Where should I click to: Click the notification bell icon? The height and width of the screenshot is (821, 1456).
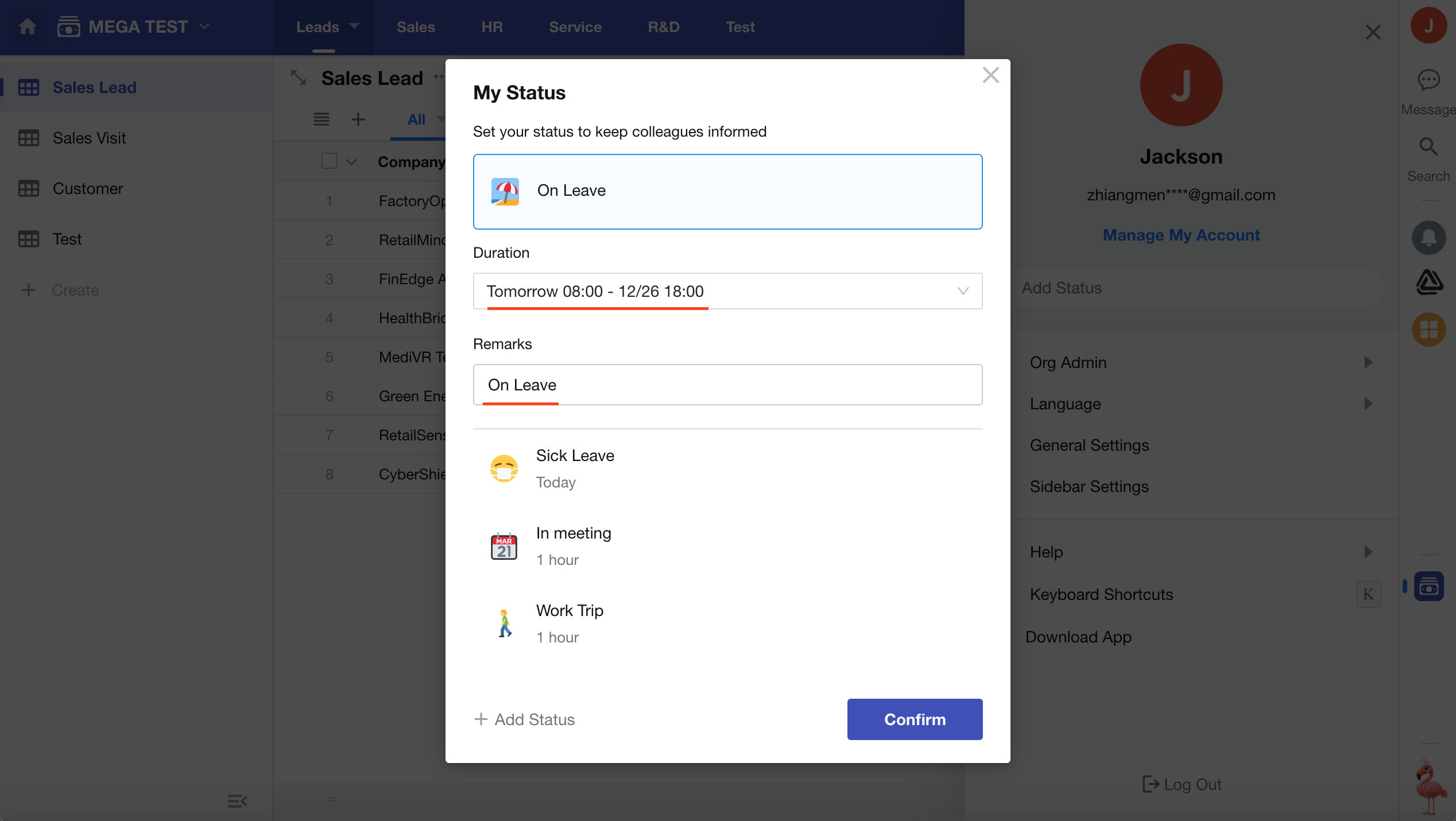point(1428,238)
